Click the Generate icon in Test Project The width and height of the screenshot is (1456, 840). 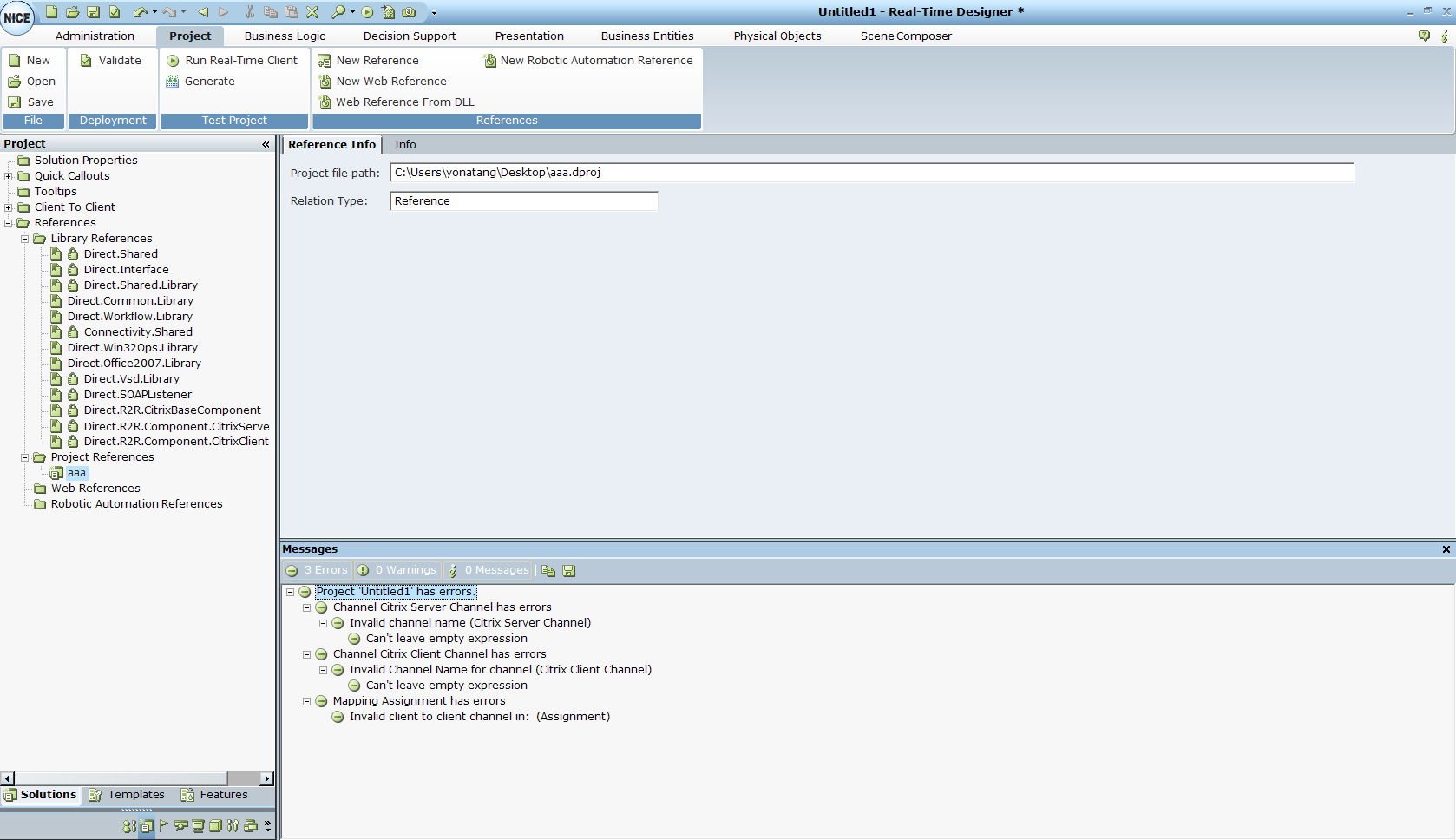(173, 82)
